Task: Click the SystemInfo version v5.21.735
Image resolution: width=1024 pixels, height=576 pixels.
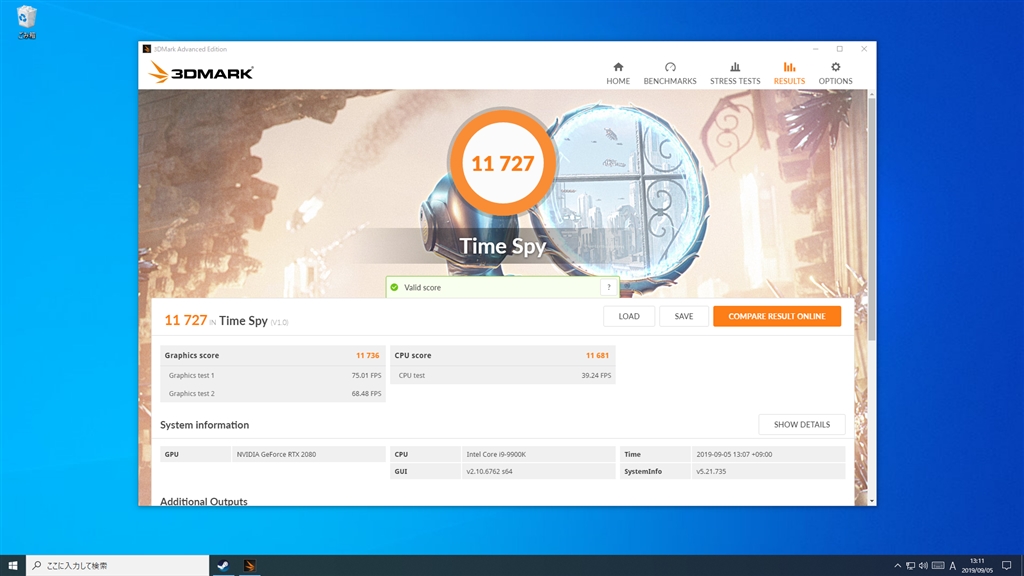Action: pyautogui.click(x=711, y=471)
